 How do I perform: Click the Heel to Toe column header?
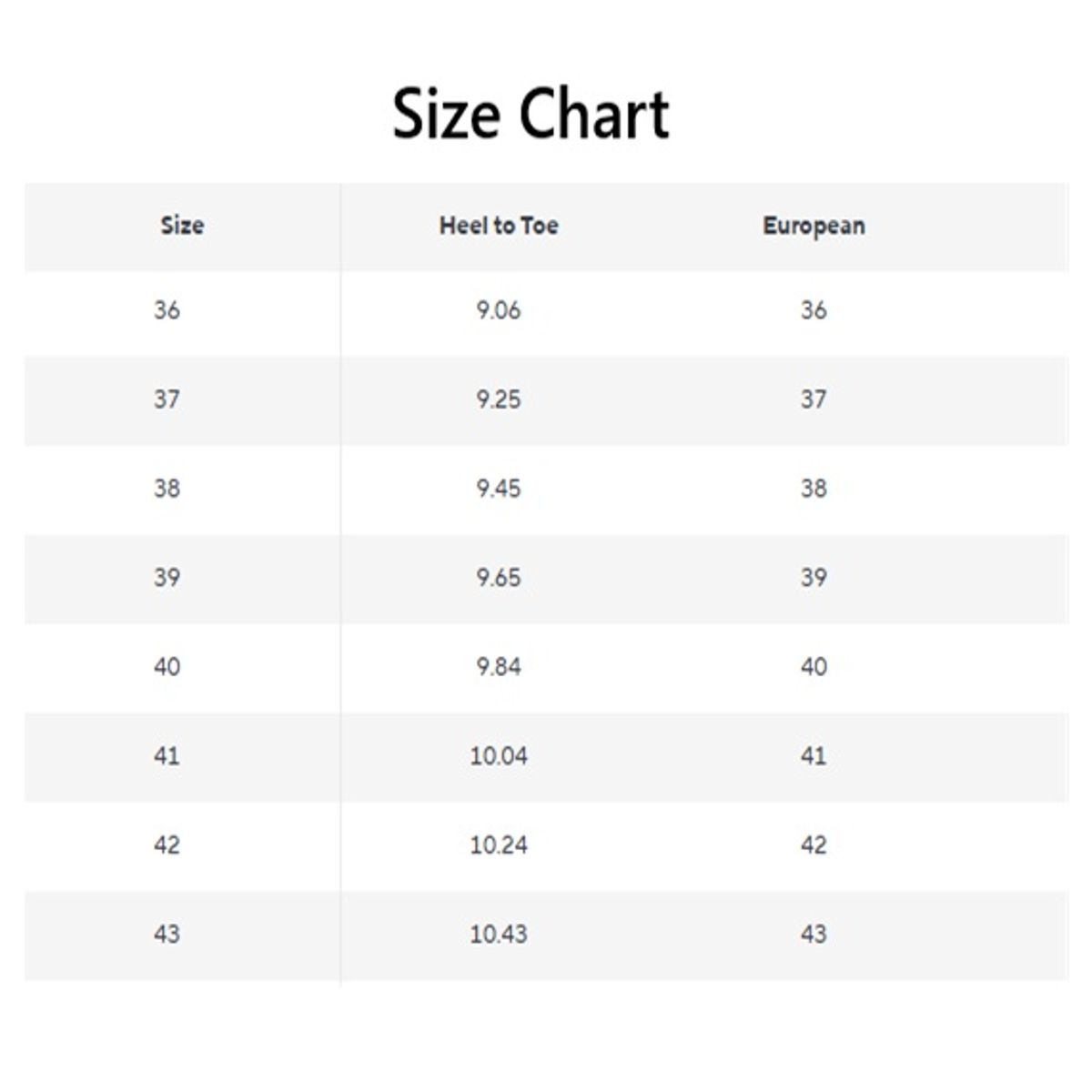click(499, 226)
